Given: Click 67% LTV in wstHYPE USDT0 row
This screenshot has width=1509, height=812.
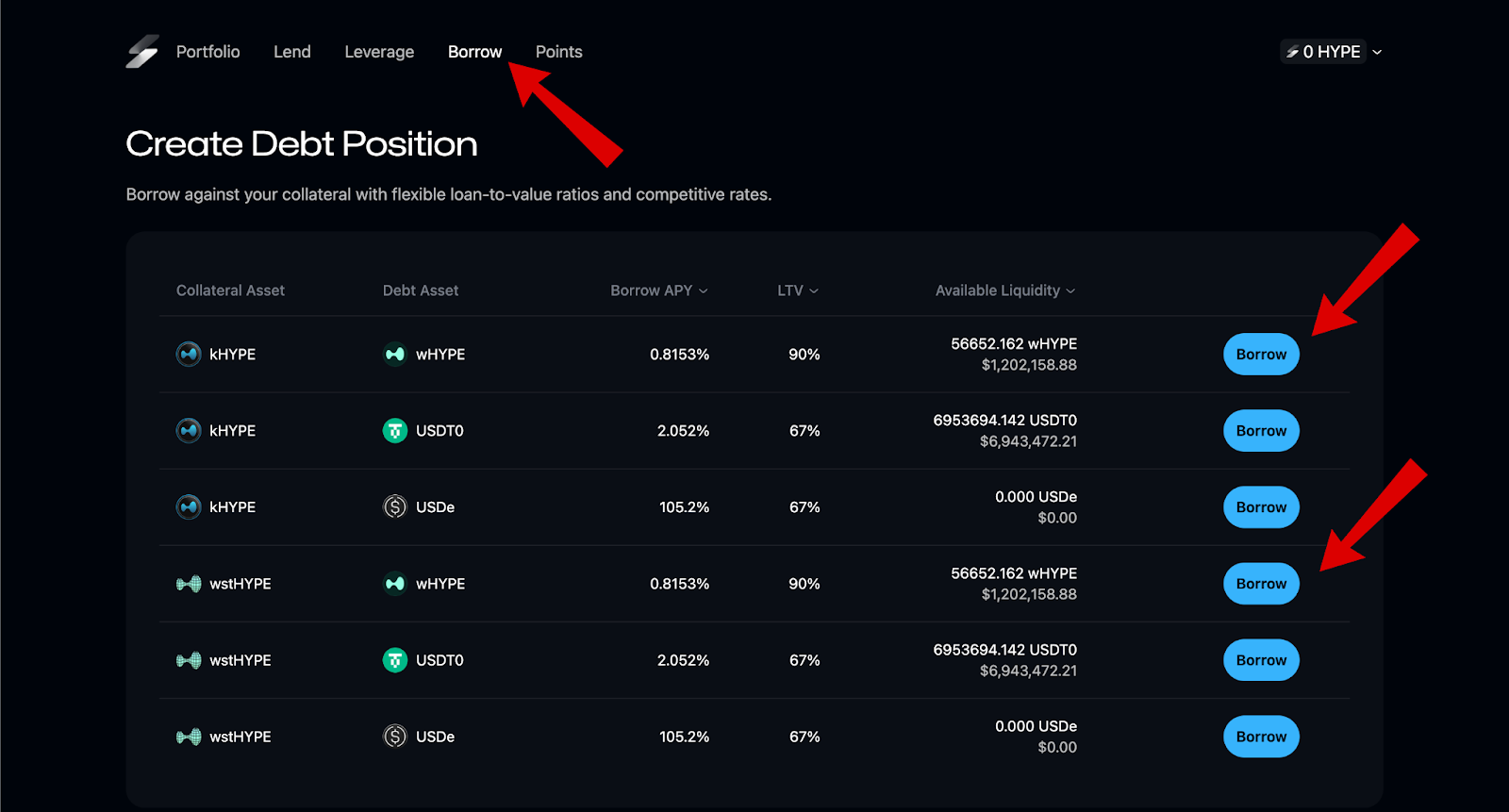Looking at the screenshot, I should pyautogui.click(x=804, y=660).
